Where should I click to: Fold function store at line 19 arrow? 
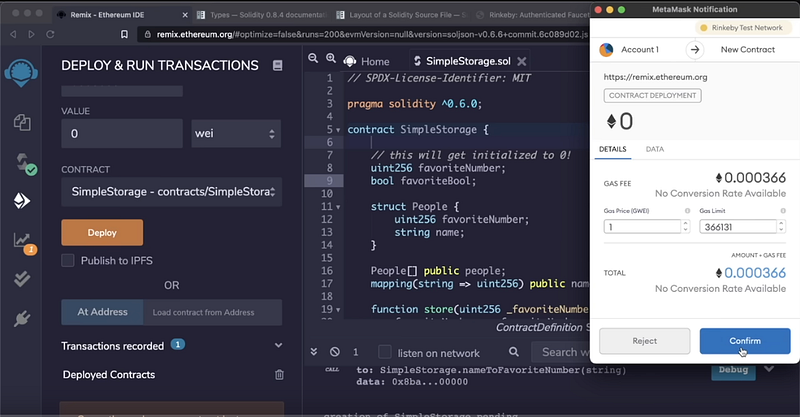click(338, 310)
